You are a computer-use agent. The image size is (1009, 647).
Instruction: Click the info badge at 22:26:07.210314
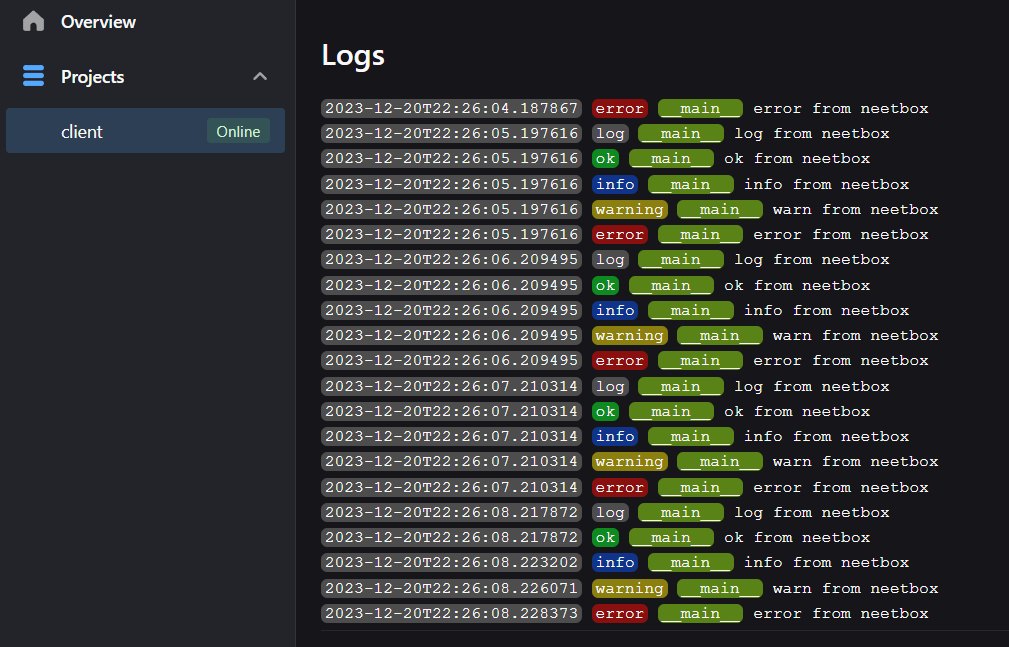click(615, 436)
